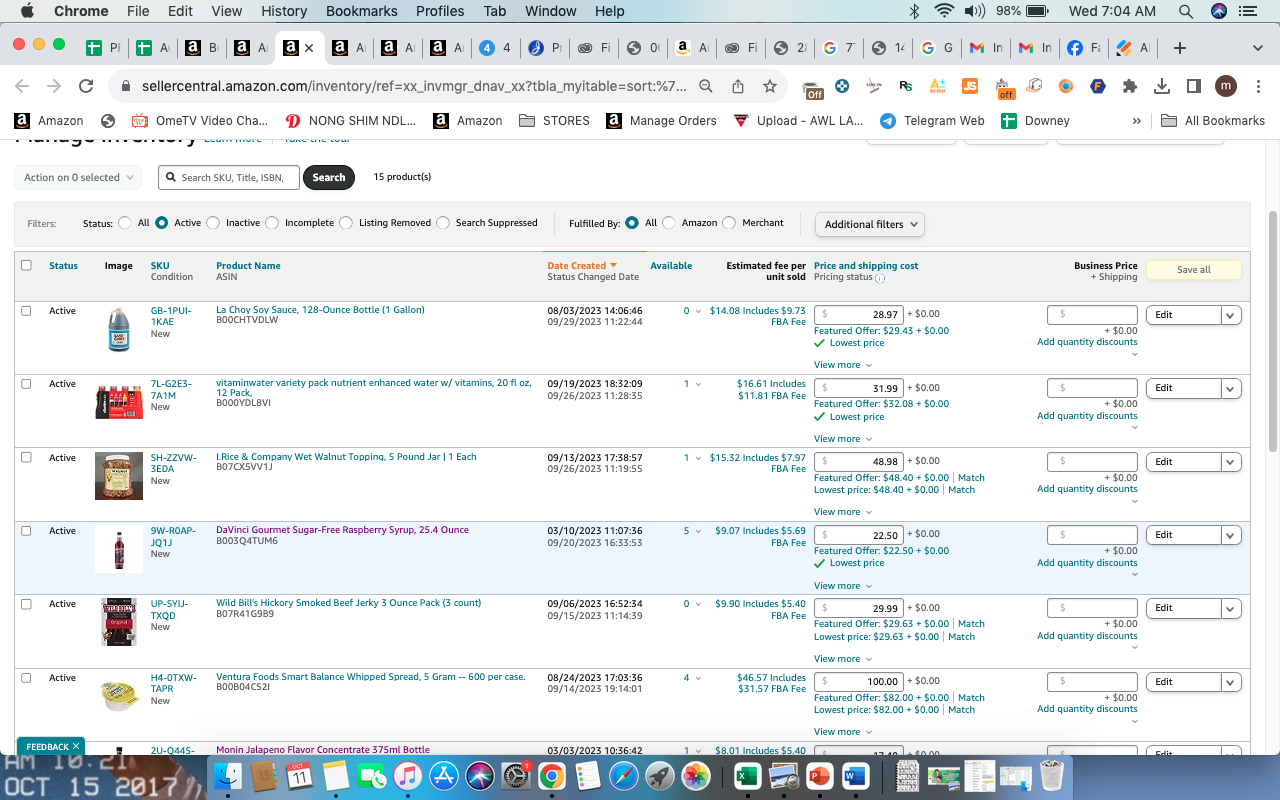
Task: Edit the 100.00 price field for Ventura Foods
Action: (859, 681)
